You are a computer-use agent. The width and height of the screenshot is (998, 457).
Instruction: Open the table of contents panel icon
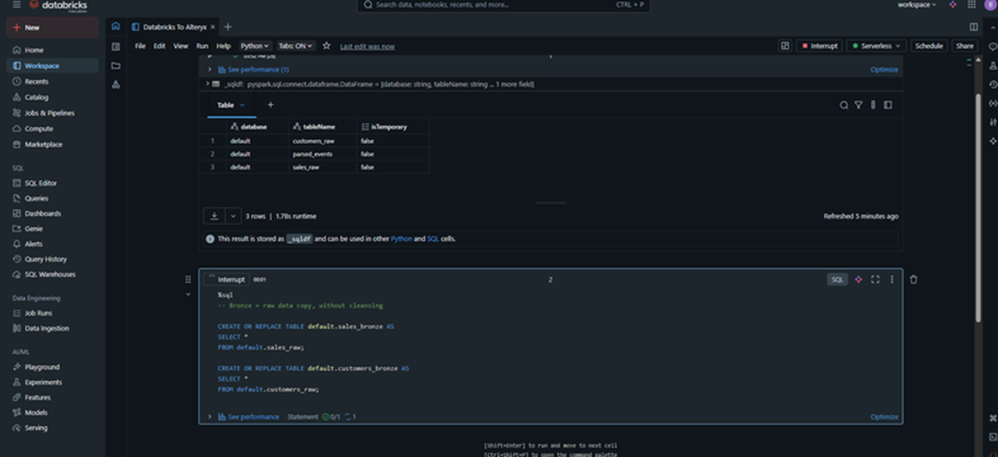pos(115,46)
